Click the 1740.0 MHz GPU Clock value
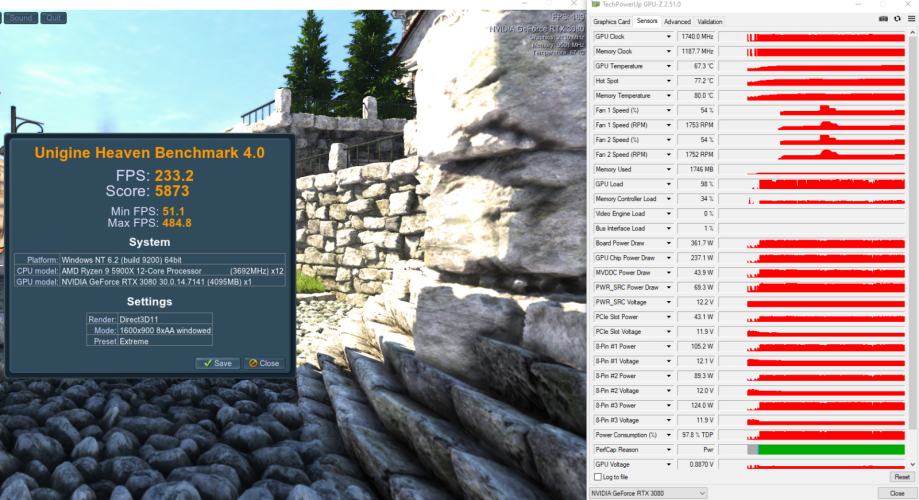 click(696, 36)
